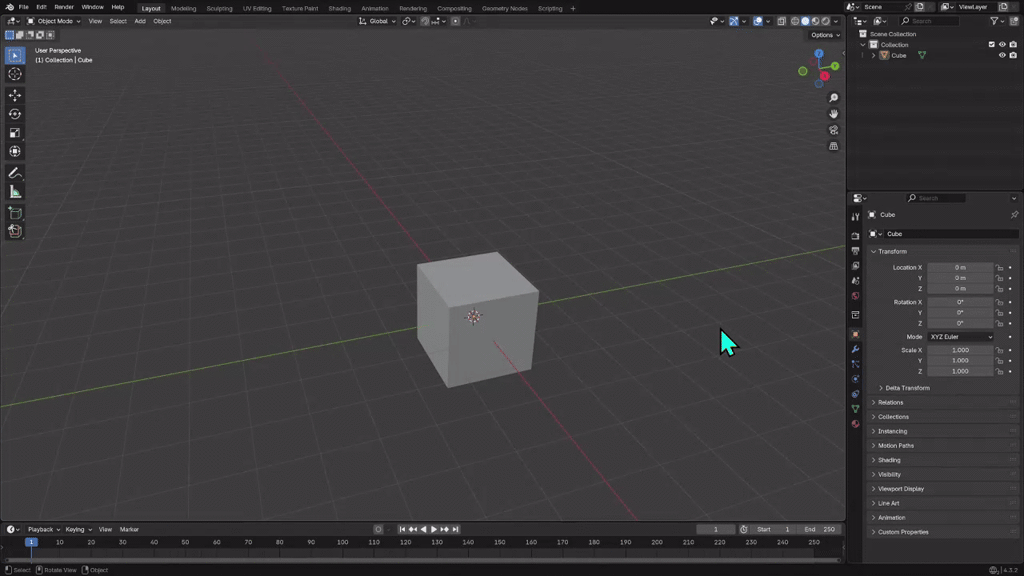Viewport: 1024px width, 576px height.
Task: Click the Rotation X value field
Action: 960,301
